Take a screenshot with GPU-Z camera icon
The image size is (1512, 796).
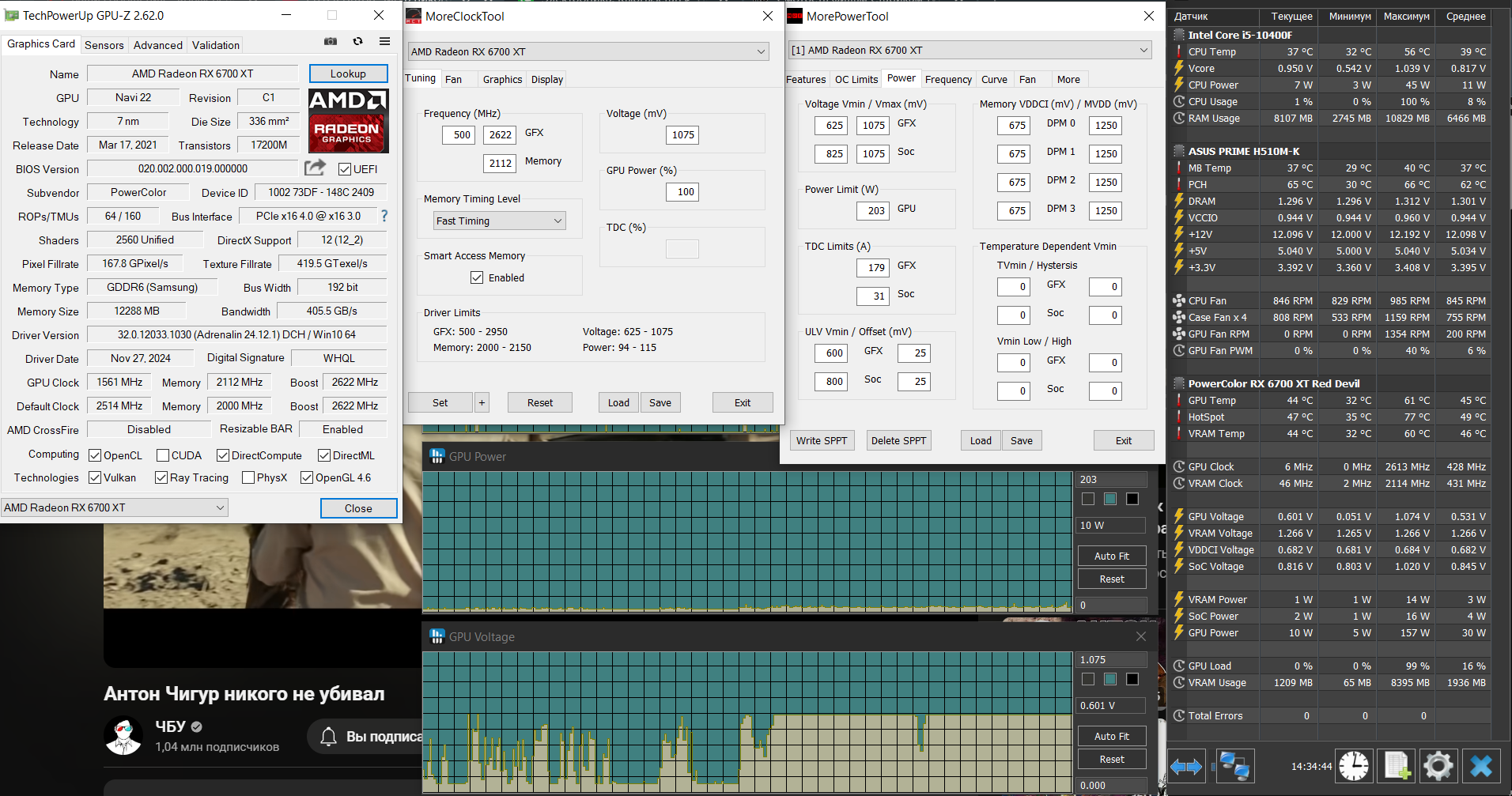[x=331, y=41]
